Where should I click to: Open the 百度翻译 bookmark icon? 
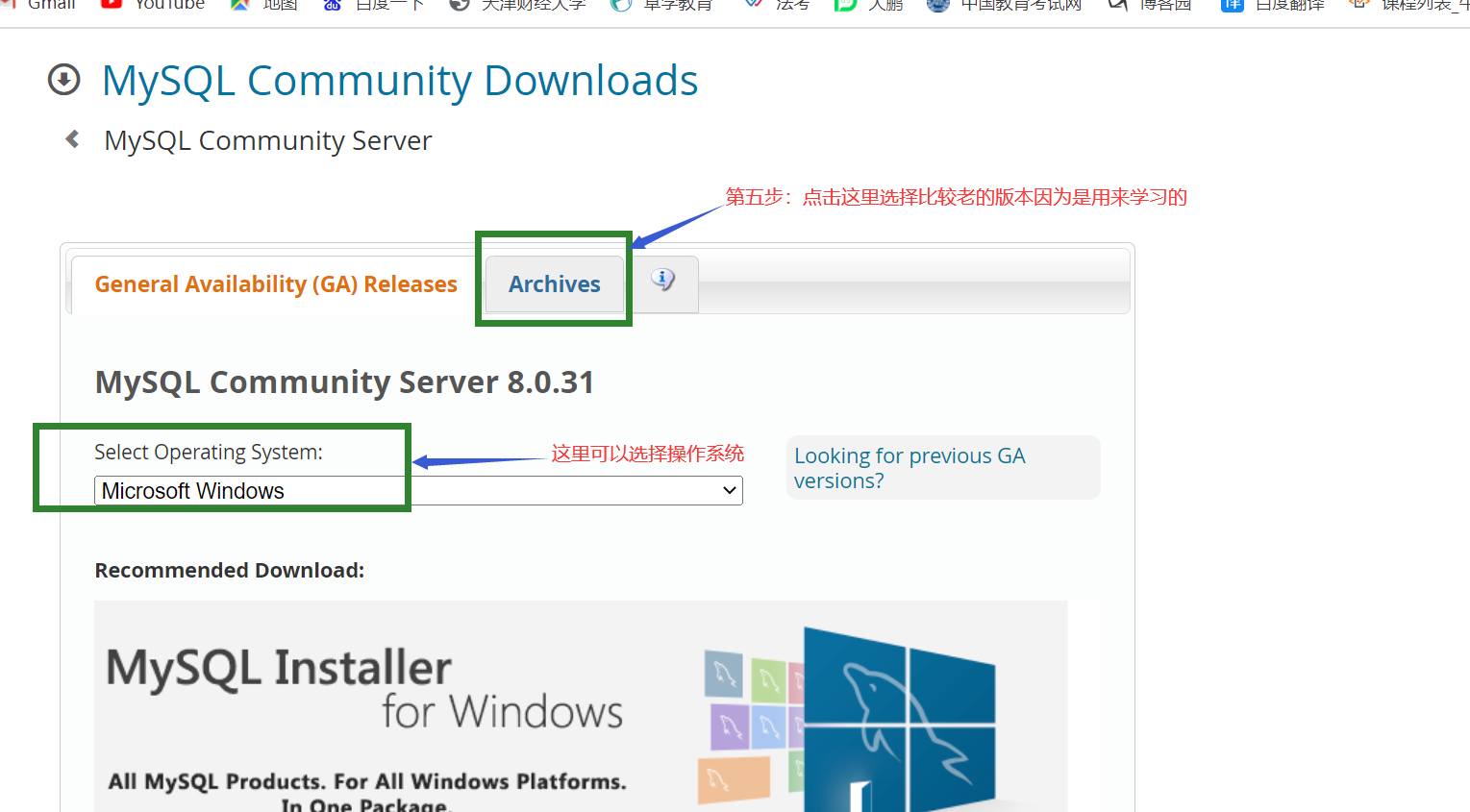click(1232, 4)
